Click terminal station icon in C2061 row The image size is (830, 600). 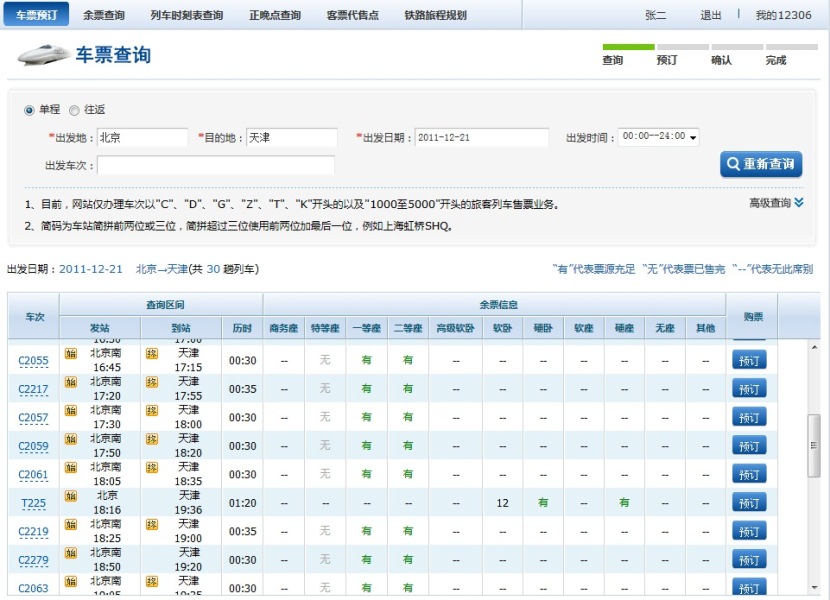[152, 468]
